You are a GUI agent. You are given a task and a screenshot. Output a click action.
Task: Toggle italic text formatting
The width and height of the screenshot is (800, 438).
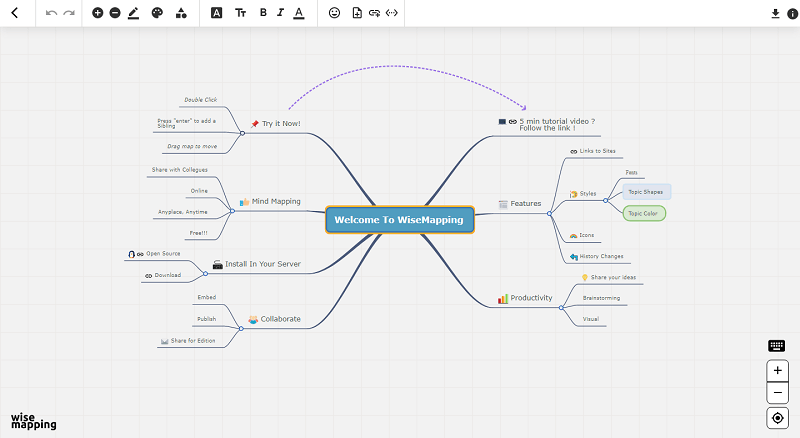click(x=280, y=13)
